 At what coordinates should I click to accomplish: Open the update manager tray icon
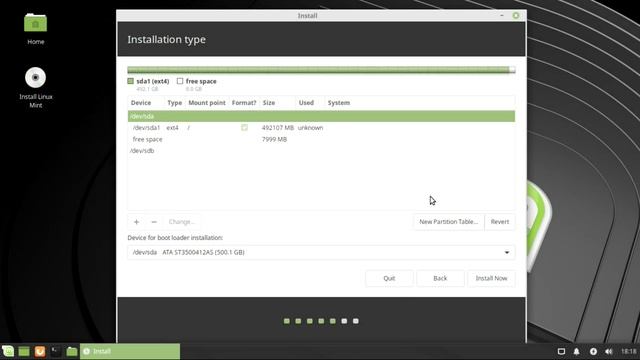click(593, 351)
